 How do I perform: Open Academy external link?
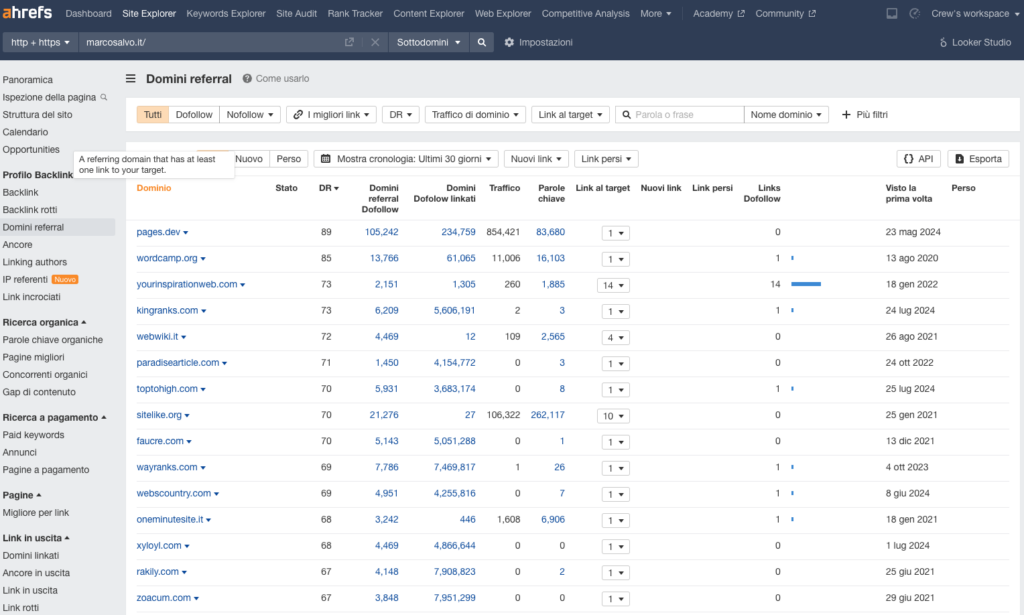click(718, 13)
